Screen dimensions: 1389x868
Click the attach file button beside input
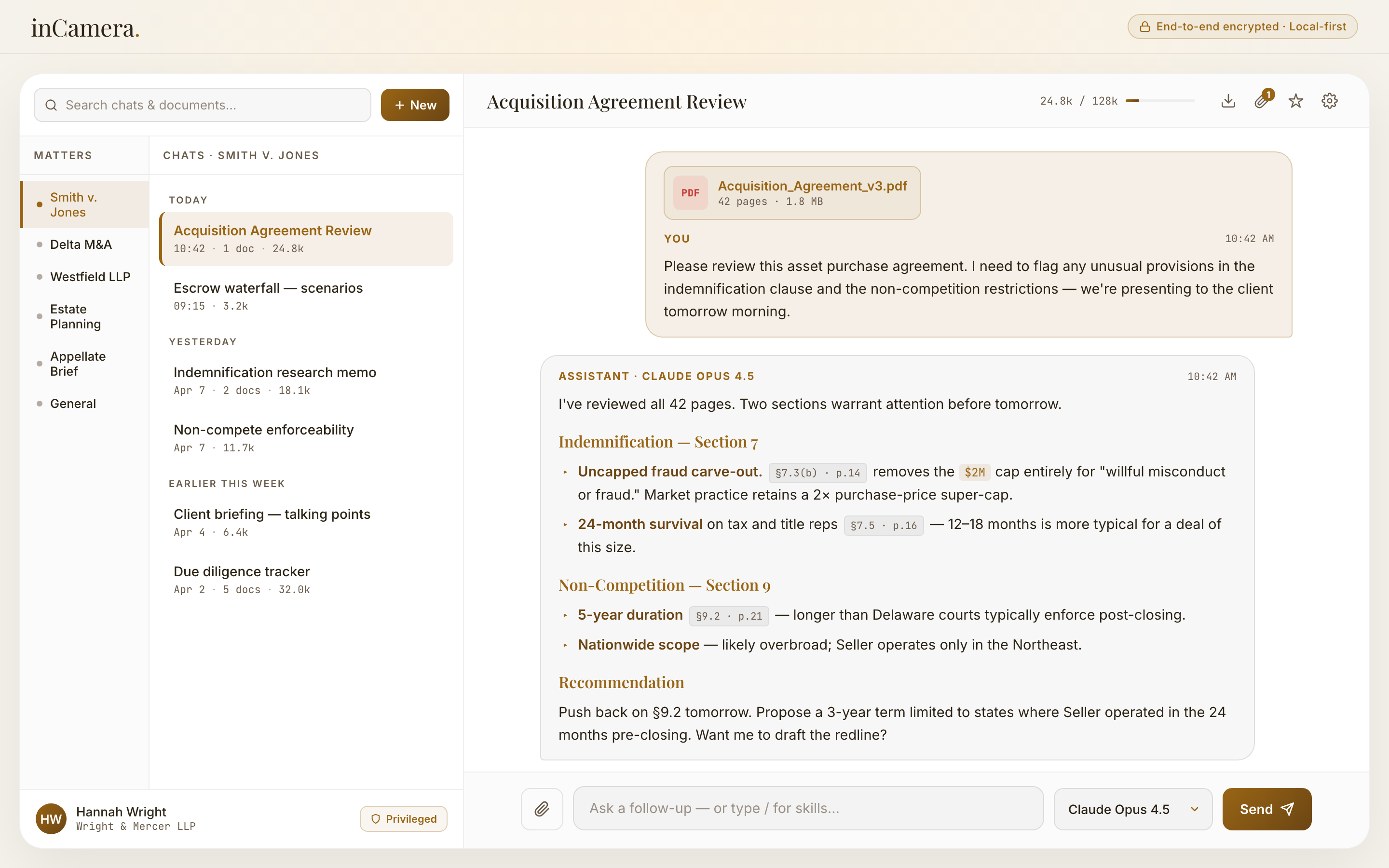point(541,808)
